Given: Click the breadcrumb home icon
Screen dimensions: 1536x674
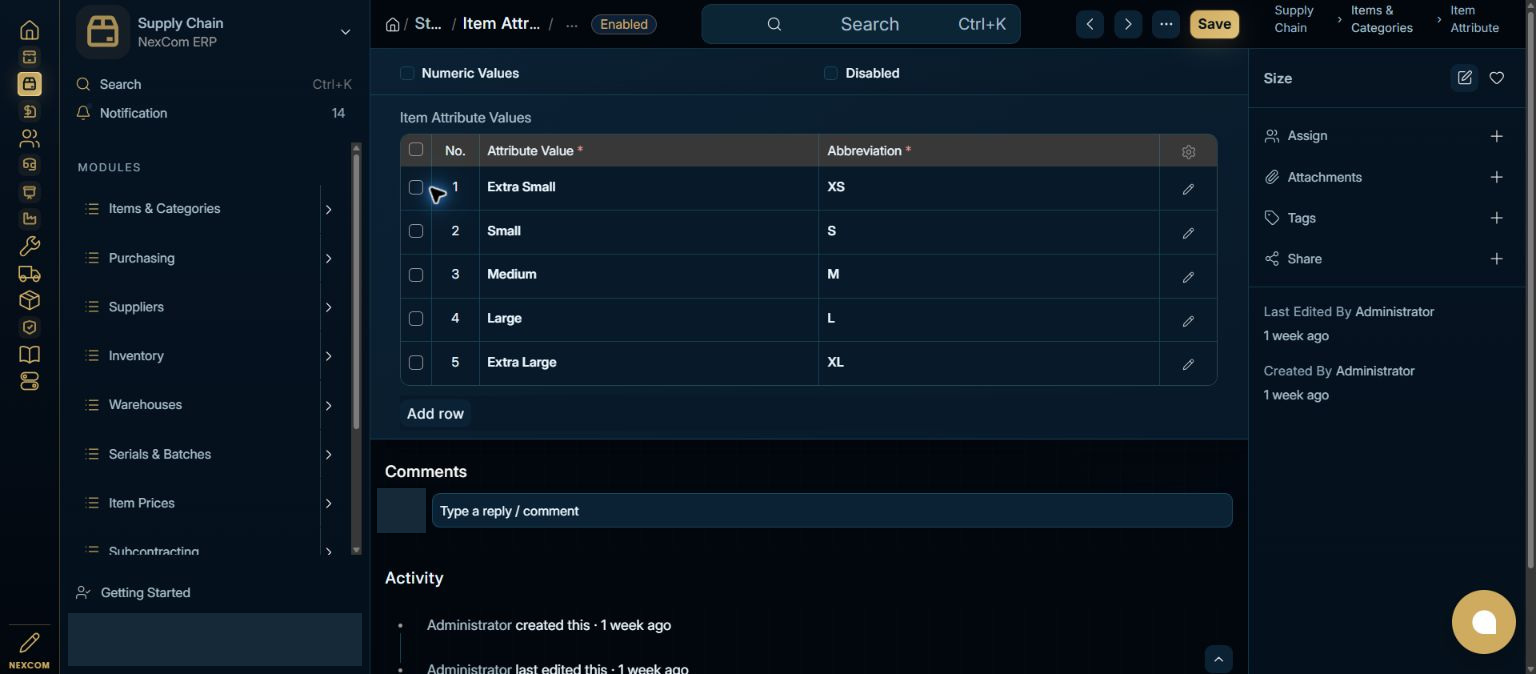Looking at the screenshot, I should 393,24.
